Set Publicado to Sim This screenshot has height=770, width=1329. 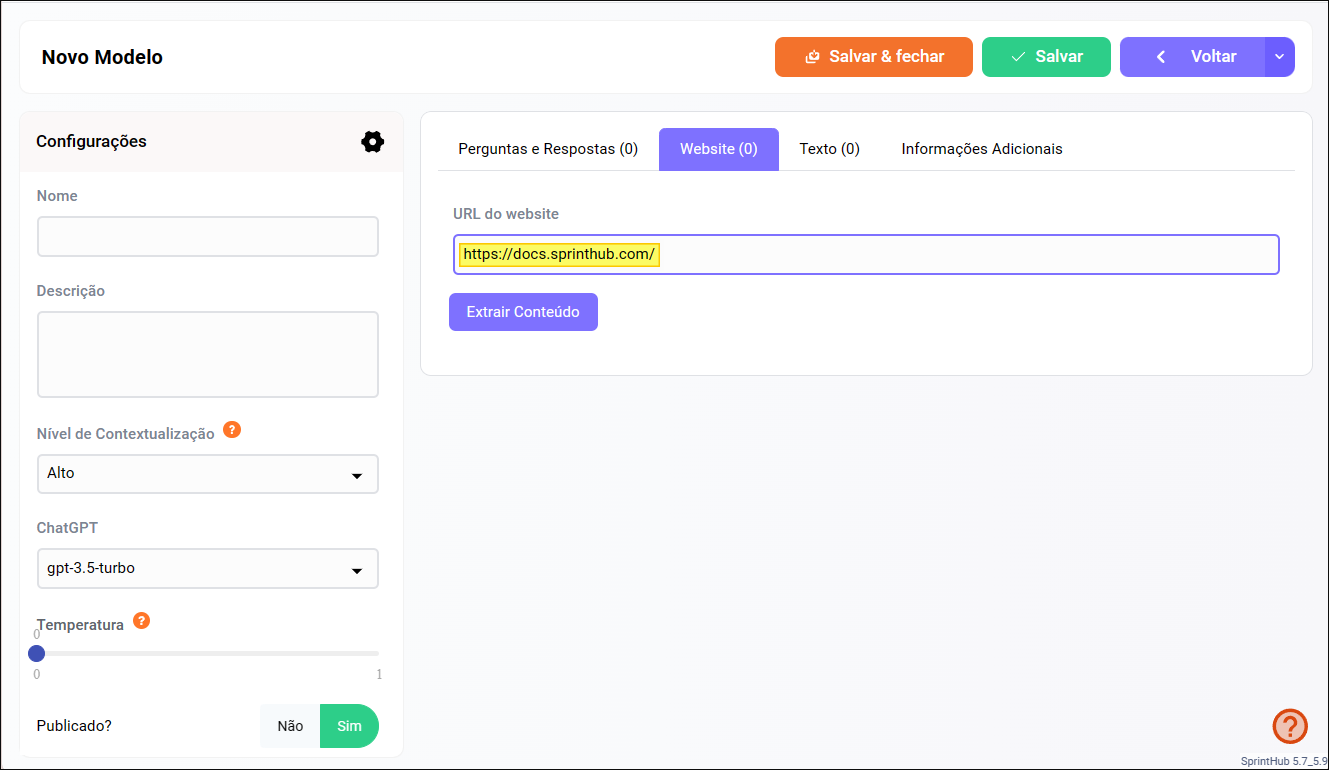pyautogui.click(x=349, y=726)
